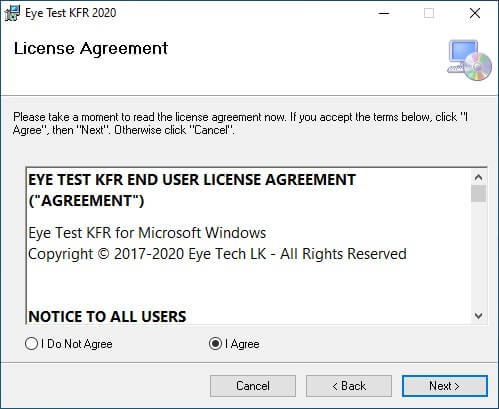Image resolution: width=499 pixels, height=409 pixels.
Task: Click the Copyright 2017-2020 Eye Tech LK line
Action: pyautogui.click(x=217, y=254)
